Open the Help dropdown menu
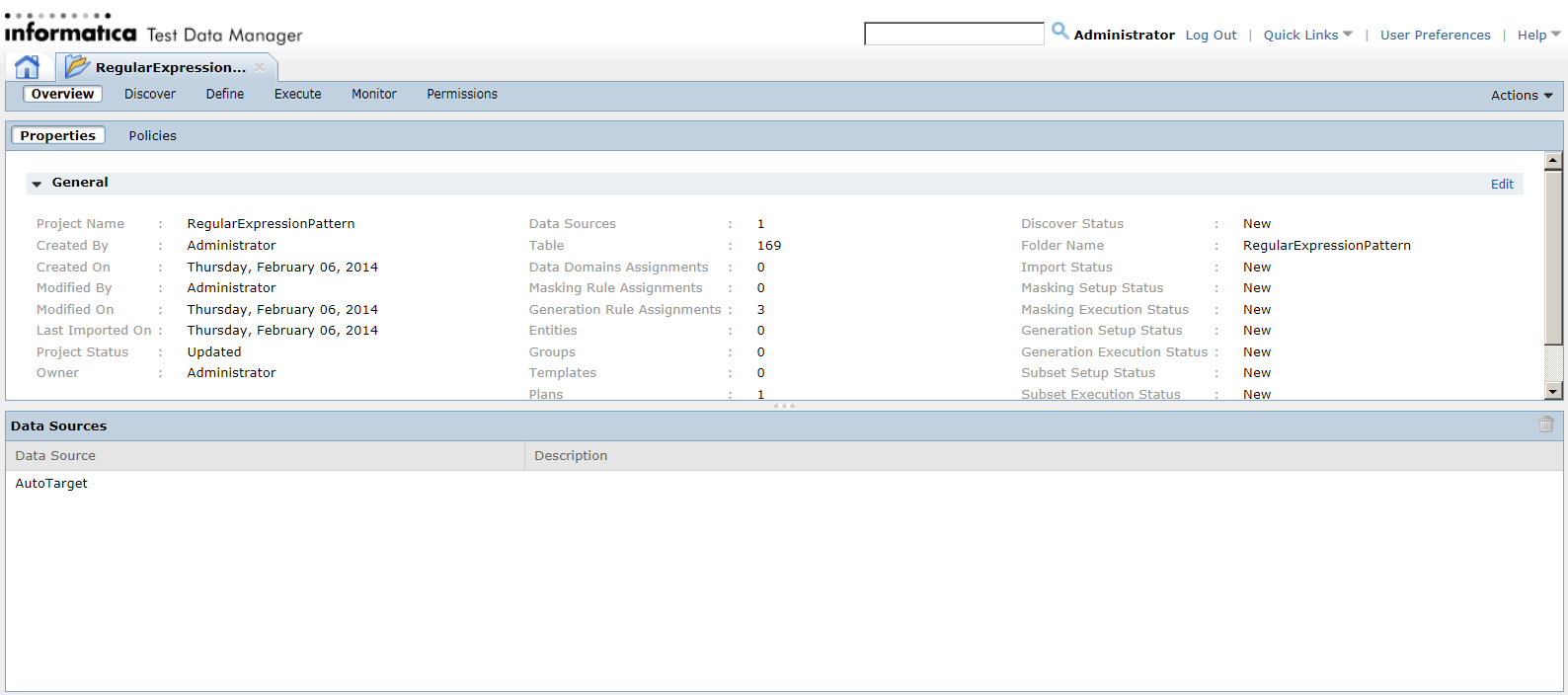This screenshot has width=1568, height=695. (x=1538, y=35)
